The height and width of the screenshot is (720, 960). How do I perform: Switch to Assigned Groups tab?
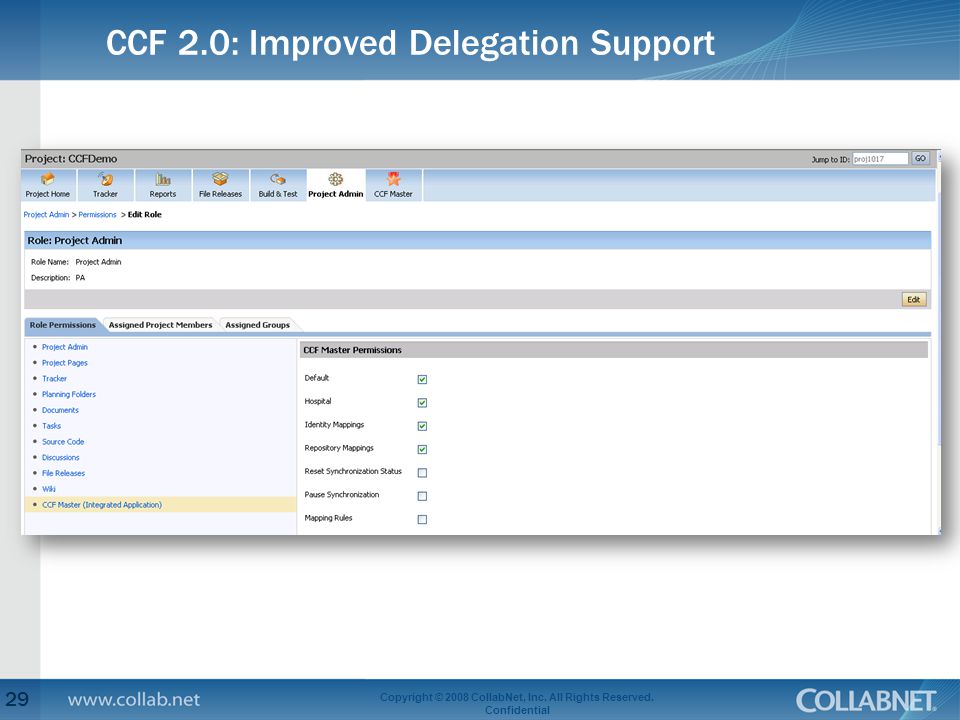point(257,325)
